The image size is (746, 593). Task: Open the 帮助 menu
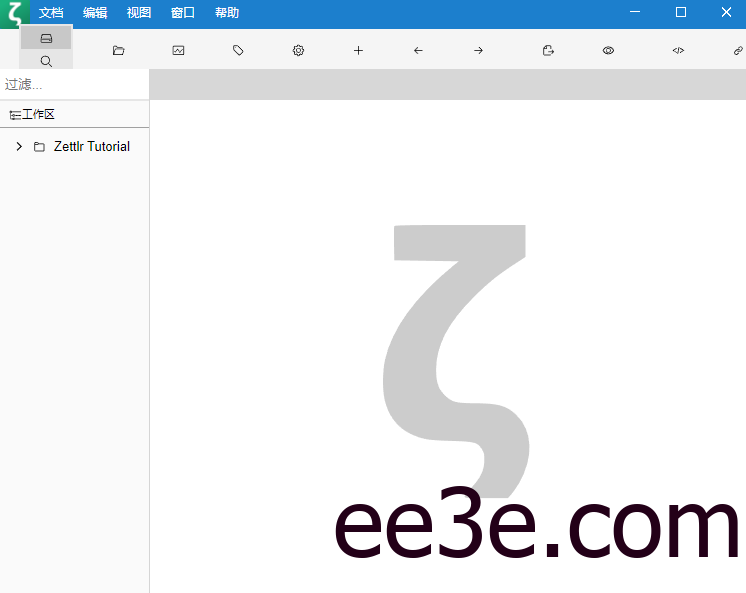(x=227, y=13)
